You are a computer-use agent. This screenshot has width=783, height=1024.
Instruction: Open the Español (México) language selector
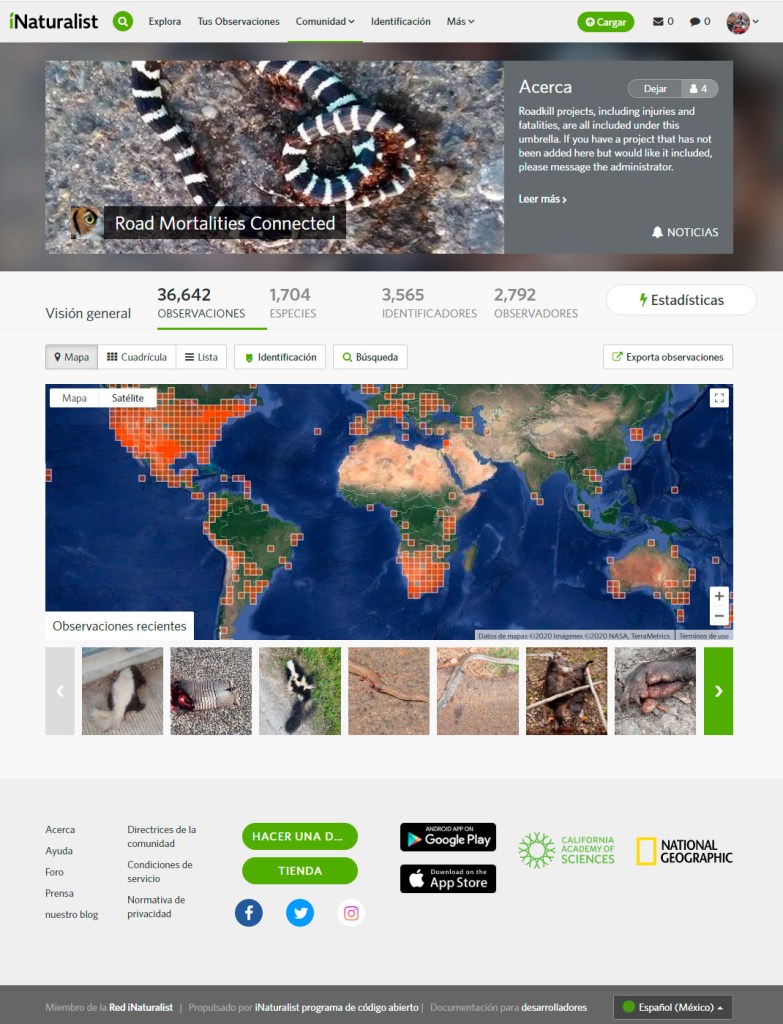coord(673,1007)
